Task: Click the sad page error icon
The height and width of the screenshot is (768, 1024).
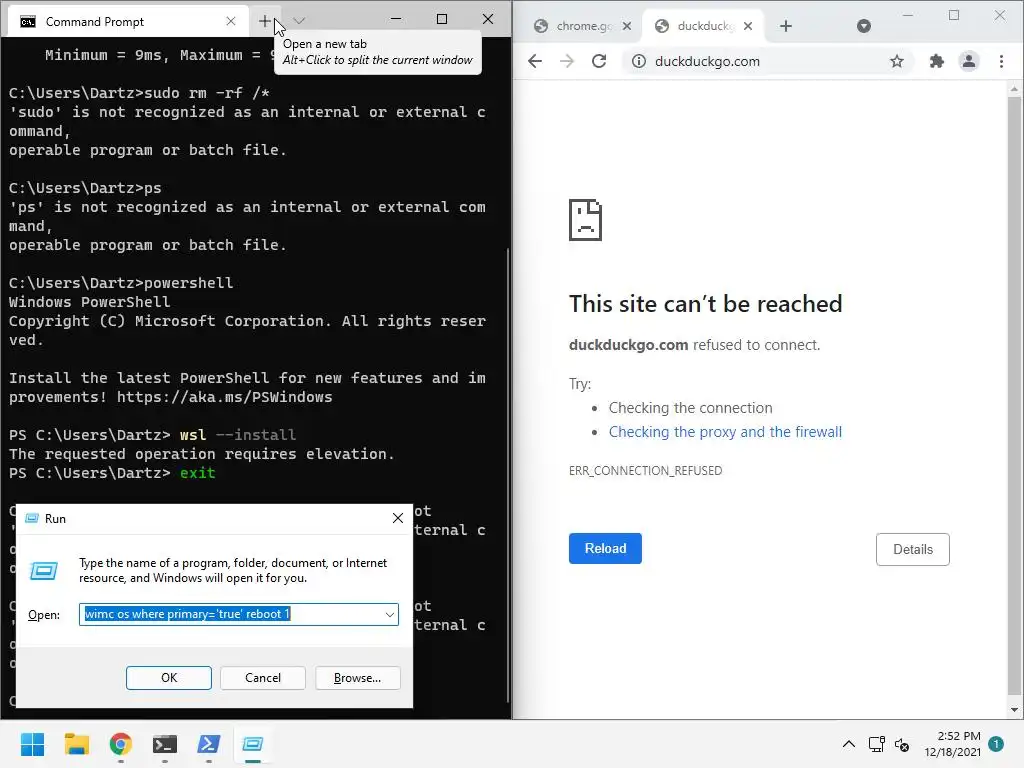Action: (585, 220)
